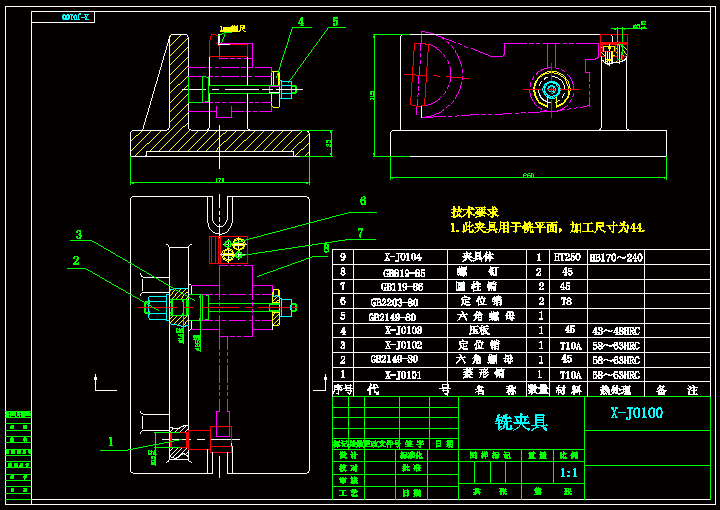Click part name 定位销 in row 3
This screenshot has height=510, width=720.
(478, 345)
